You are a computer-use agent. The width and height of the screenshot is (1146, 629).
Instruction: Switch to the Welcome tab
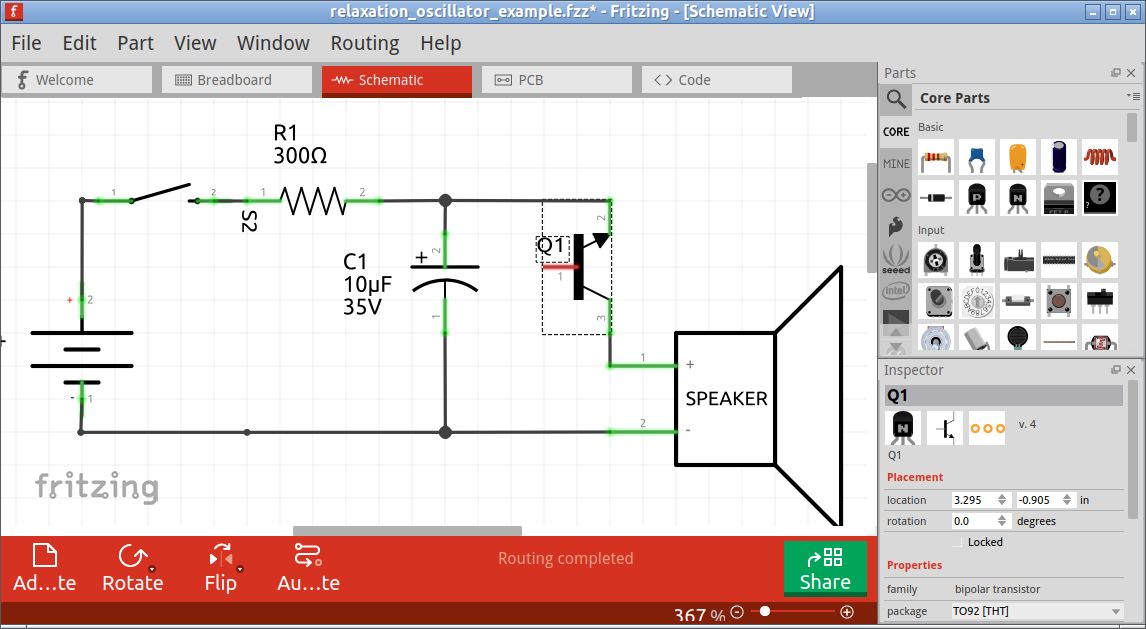click(77, 80)
